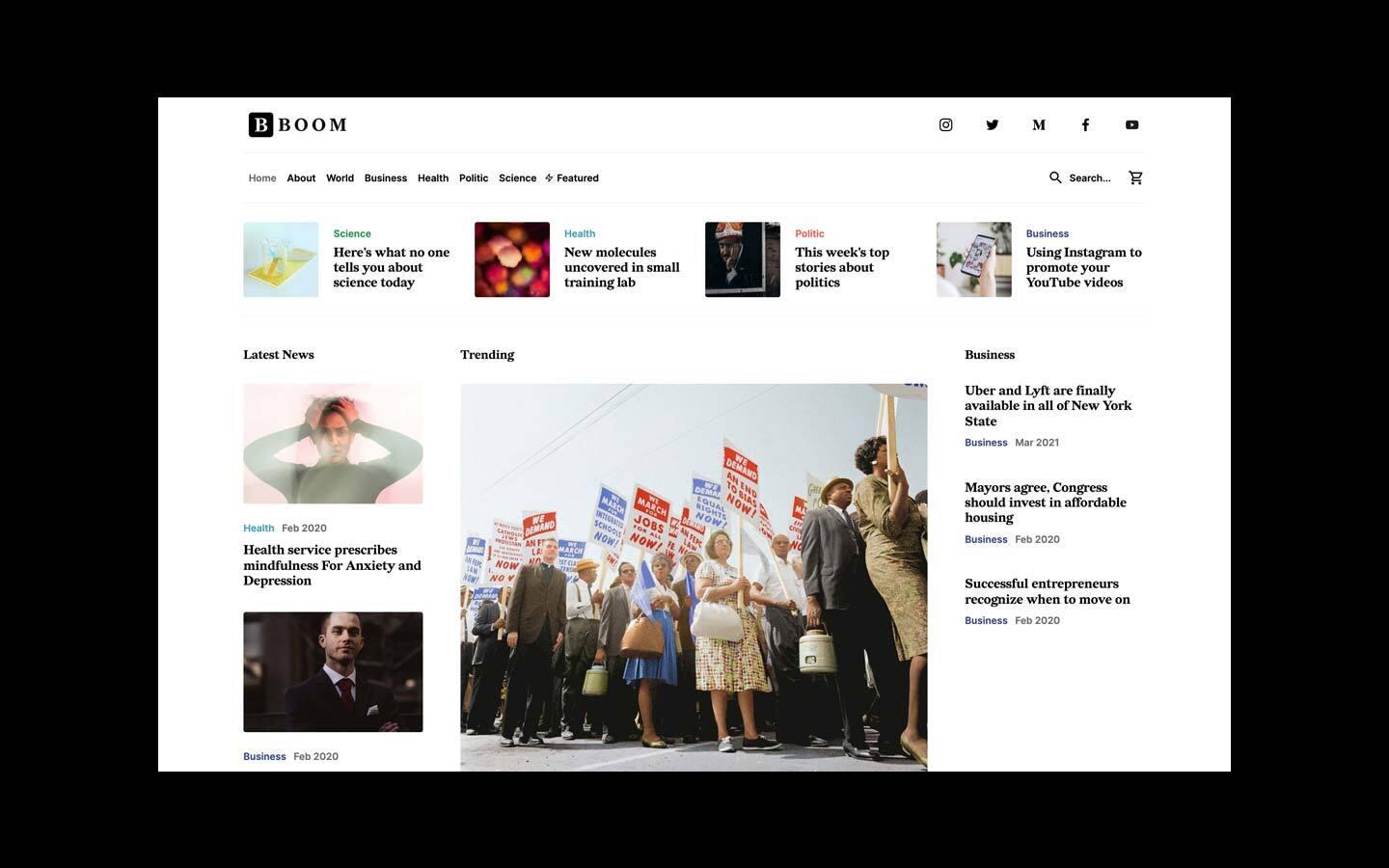Open the Medium icon link
Viewport: 1389px width, 868px height.
[1038, 124]
